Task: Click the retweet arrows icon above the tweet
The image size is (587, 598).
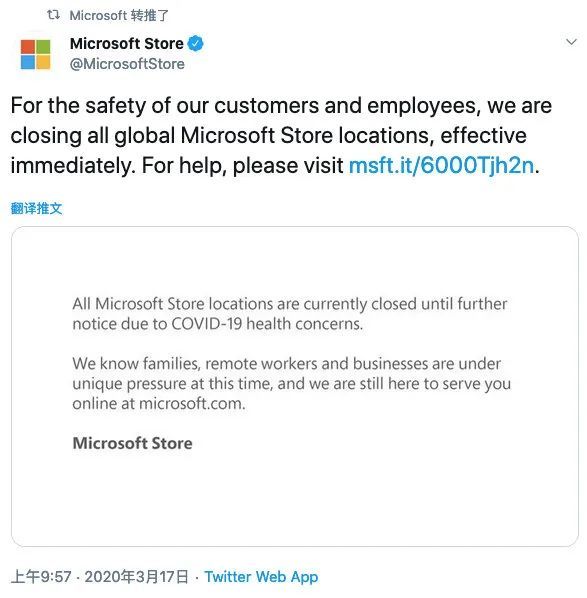Action: coord(53,15)
